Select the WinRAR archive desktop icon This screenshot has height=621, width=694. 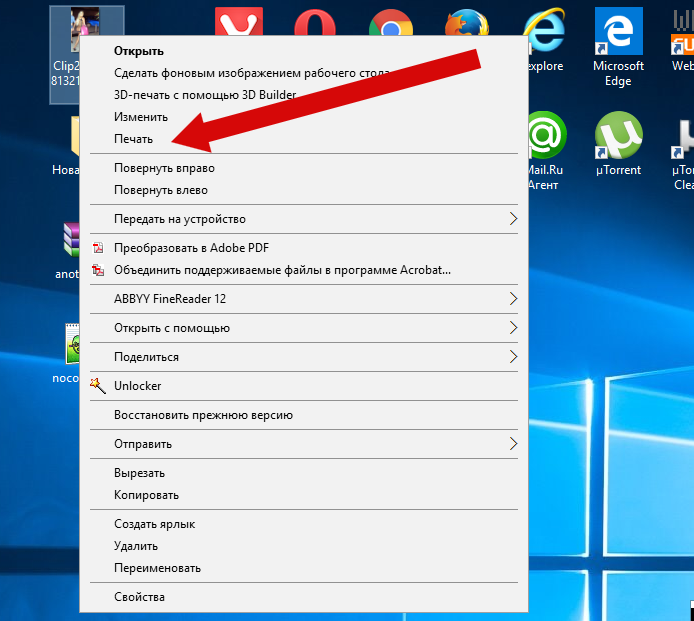71,239
